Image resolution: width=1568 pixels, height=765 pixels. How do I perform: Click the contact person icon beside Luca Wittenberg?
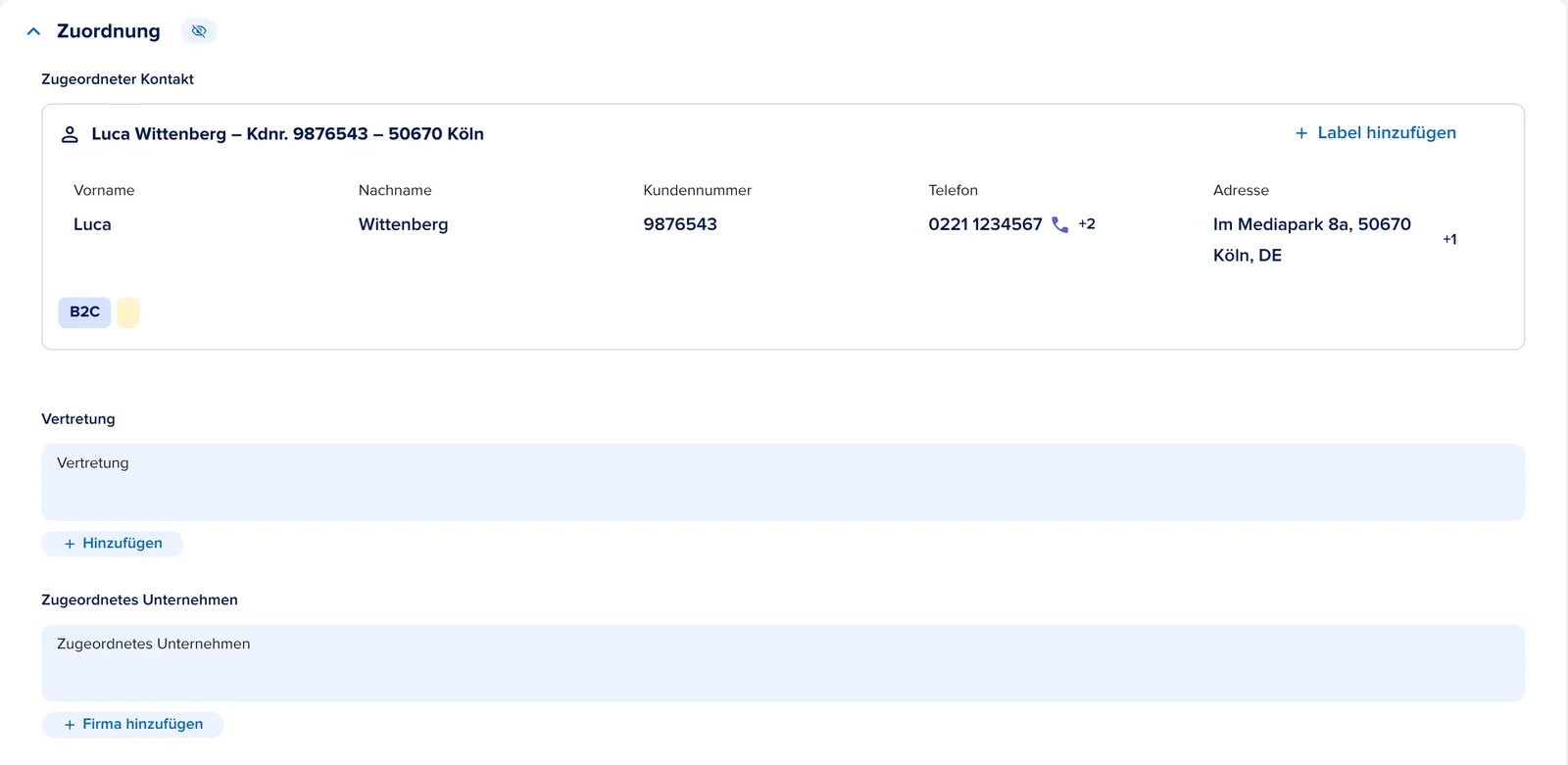tap(70, 134)
